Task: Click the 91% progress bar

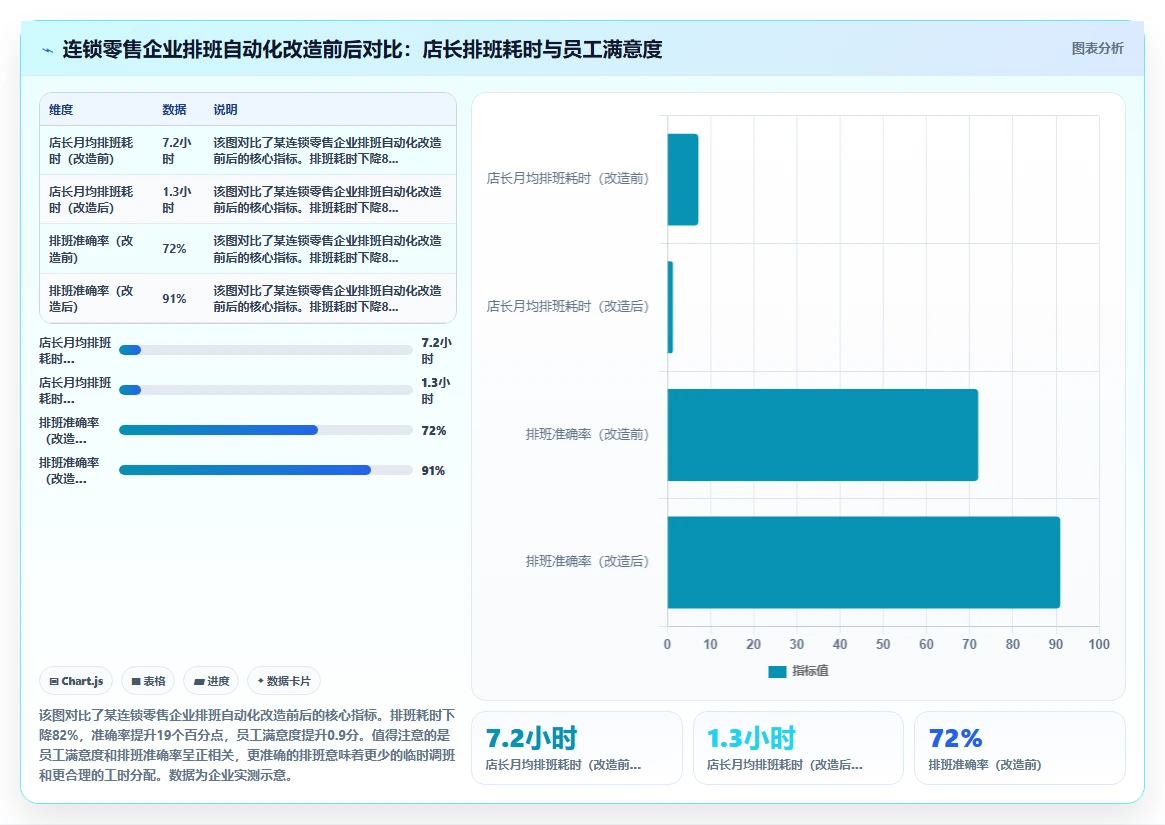Action: click(x=265, y=470)
